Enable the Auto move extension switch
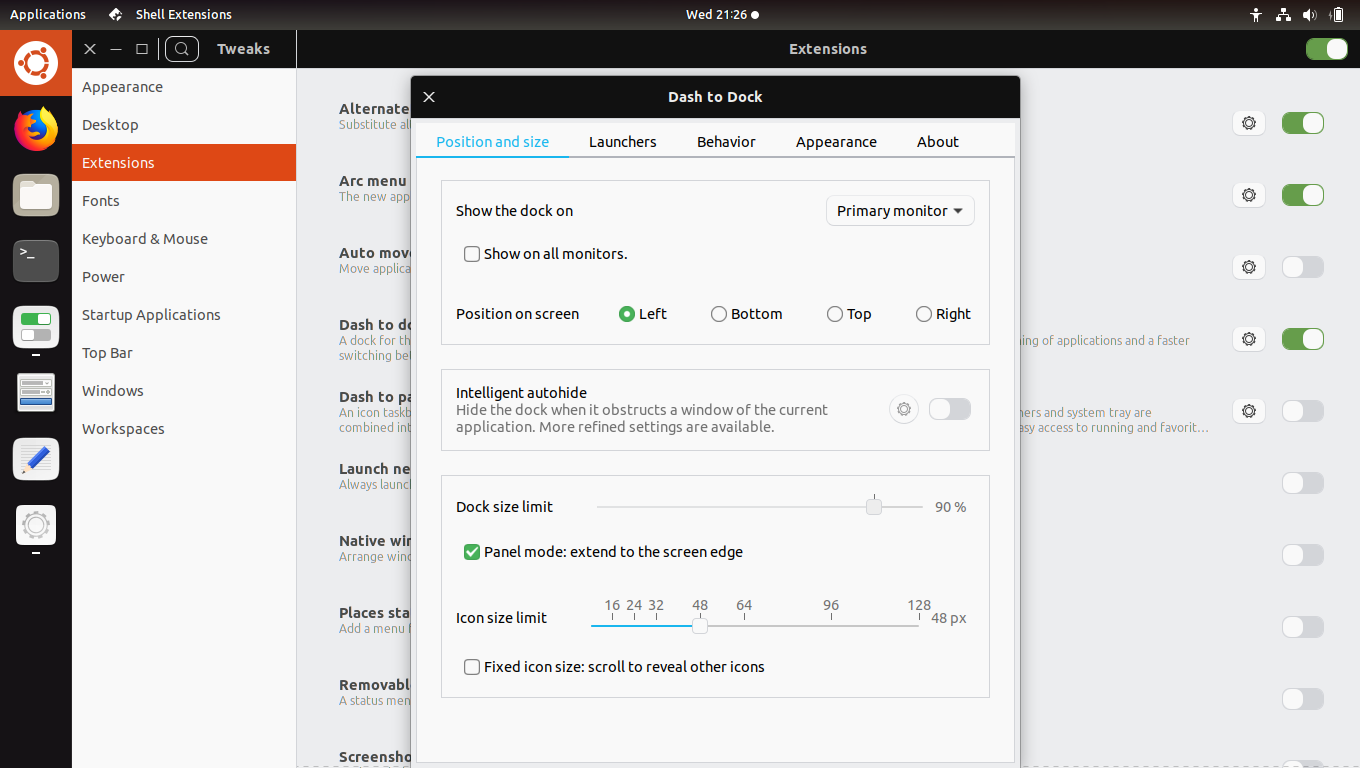Viewport: 1360px width, 768px height. [1303, 267]
